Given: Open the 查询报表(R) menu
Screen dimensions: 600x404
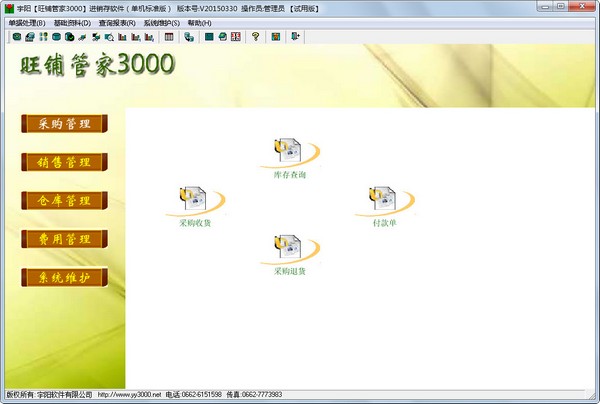Looking at the screenshot, I should 117,23.
